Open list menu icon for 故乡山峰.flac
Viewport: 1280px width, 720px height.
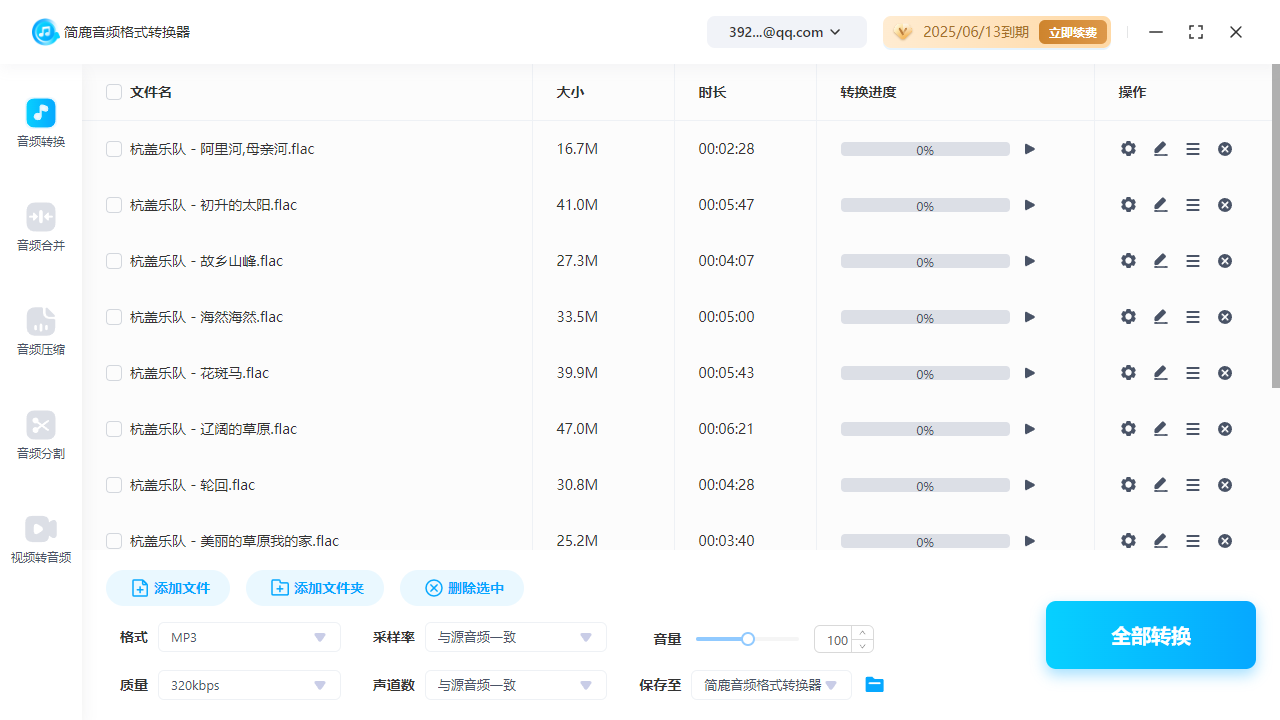(x=1192, y=261)
